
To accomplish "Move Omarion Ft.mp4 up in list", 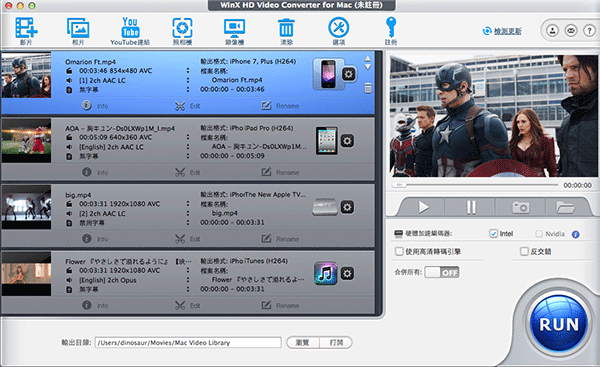I will click(367, 59).
